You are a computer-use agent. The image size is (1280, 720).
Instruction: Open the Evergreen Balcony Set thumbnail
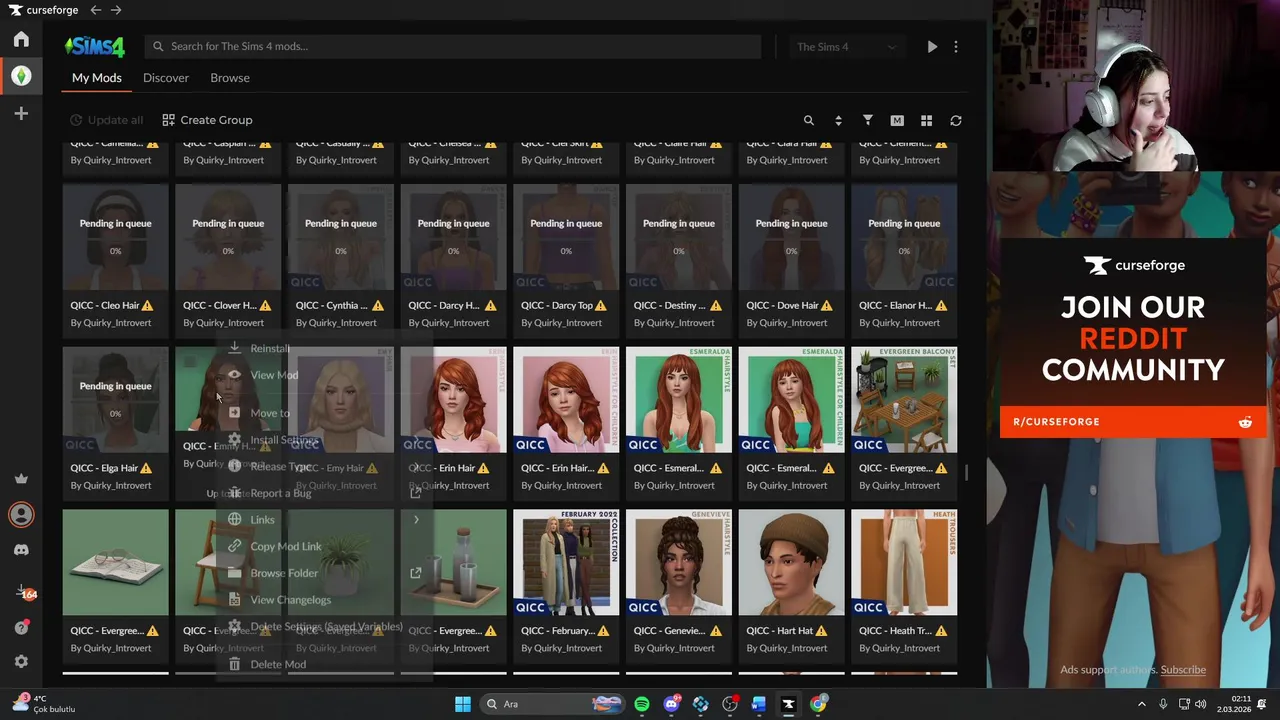pos(904,400)
